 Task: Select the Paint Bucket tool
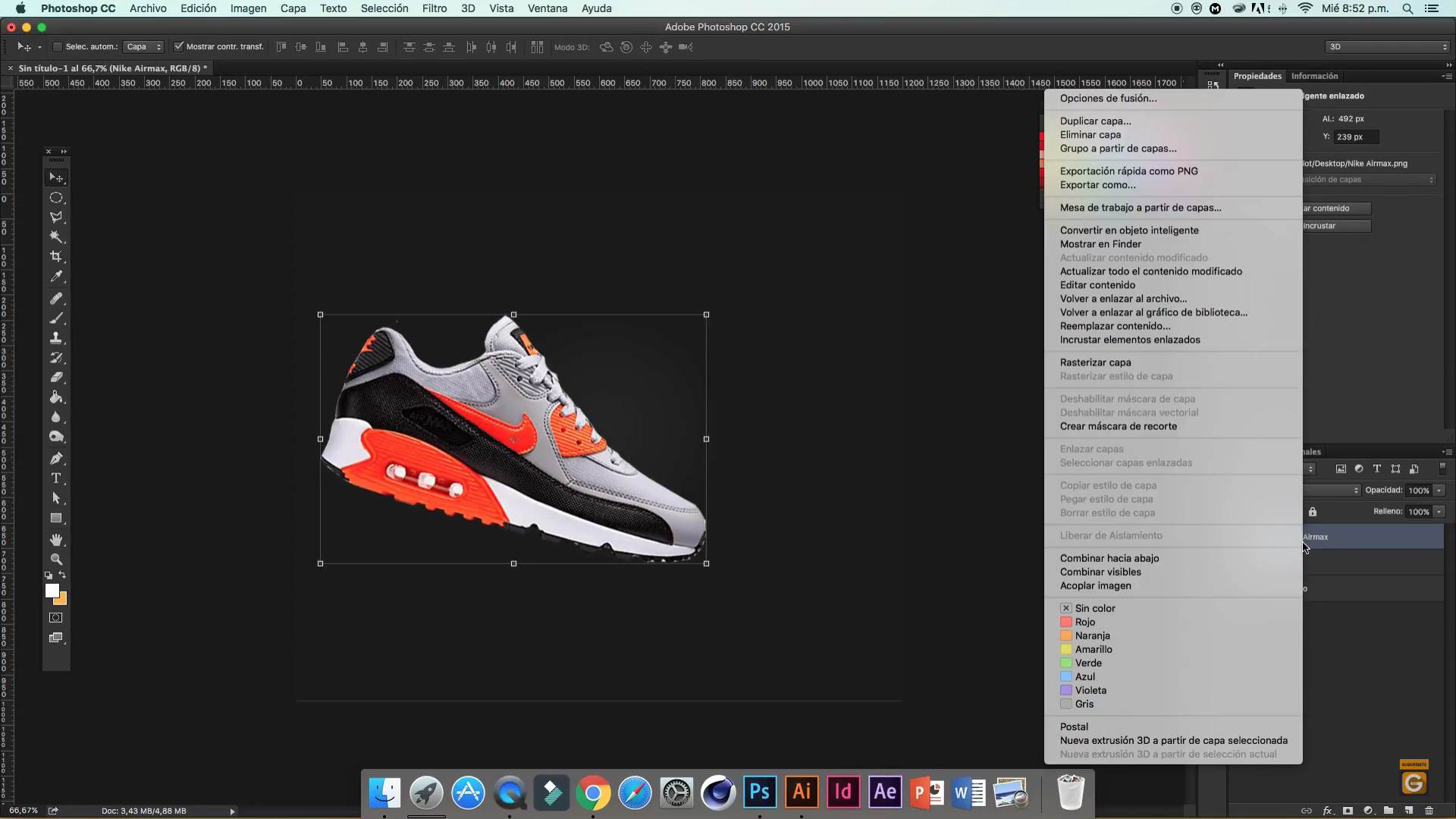click(x=56, y=397)
